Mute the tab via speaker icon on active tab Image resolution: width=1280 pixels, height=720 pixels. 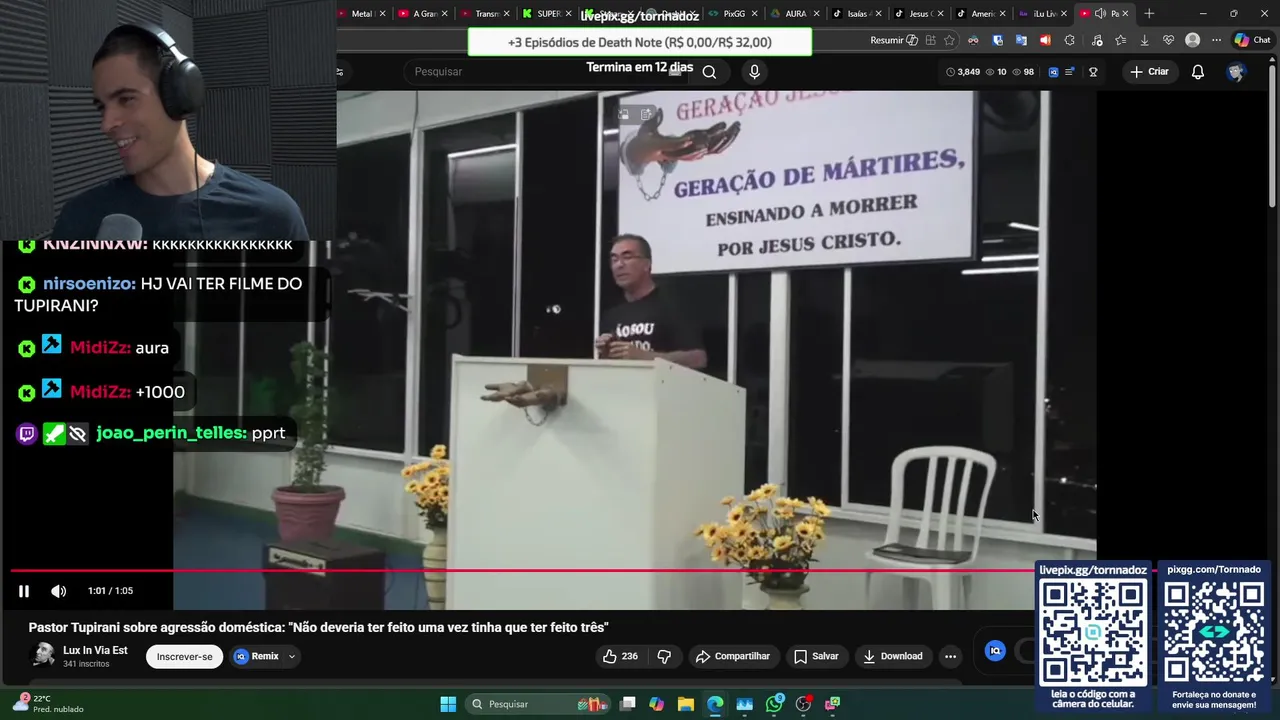point(1100,13)
